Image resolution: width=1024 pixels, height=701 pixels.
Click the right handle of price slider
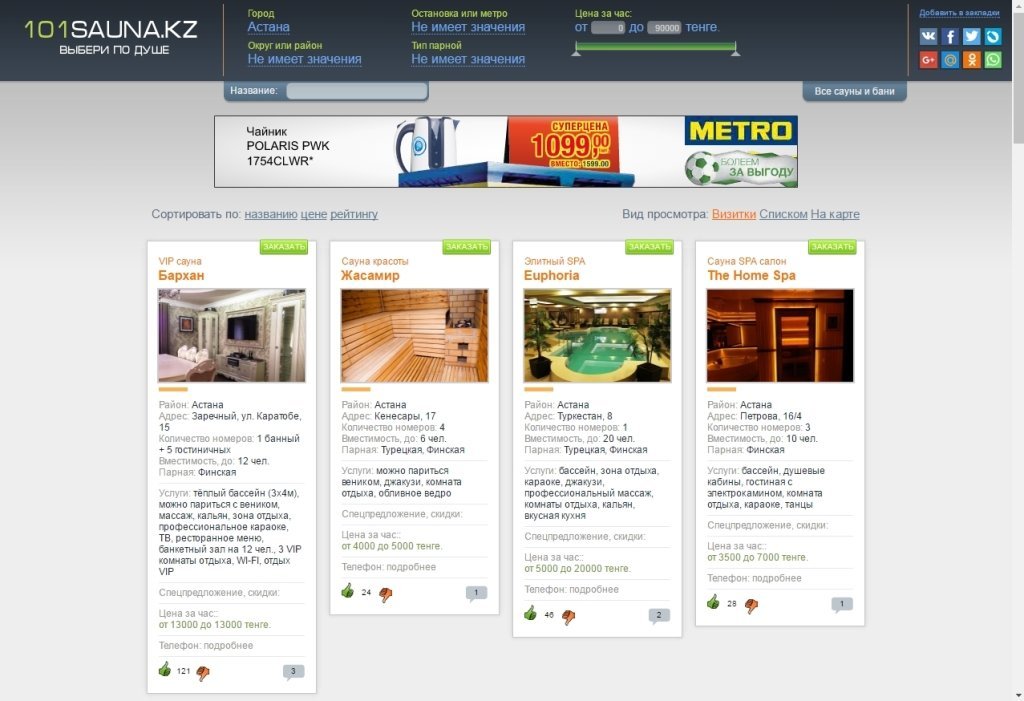[736, 52]
